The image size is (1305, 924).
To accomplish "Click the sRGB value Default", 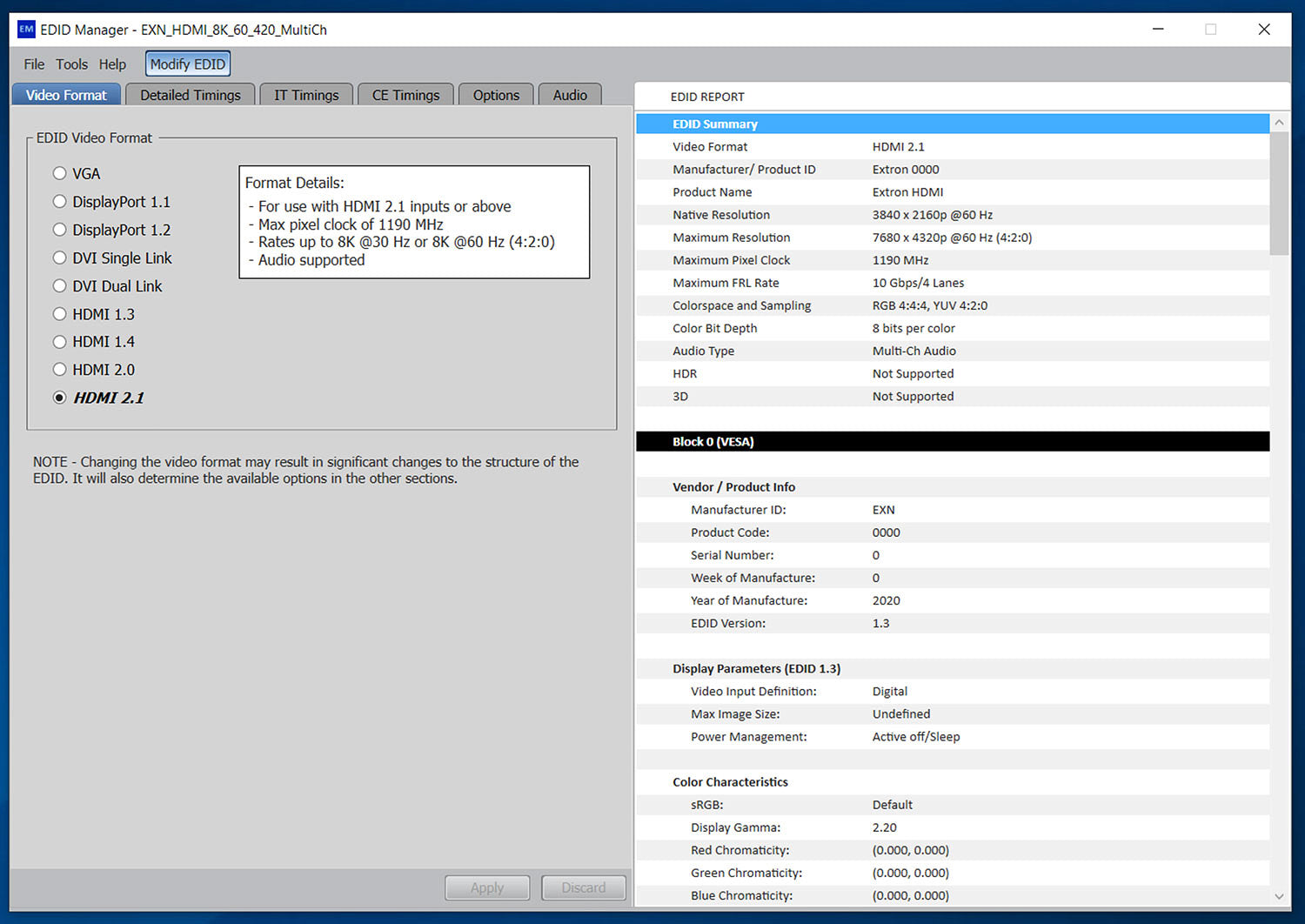I will click(893, 805).
